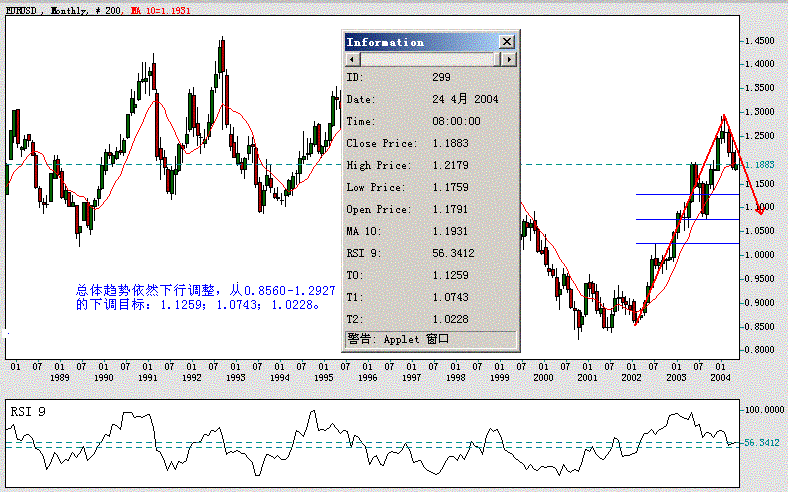This screenshot has height=492, width=788.
Task: Click the 1.0000 price axis label
Action: [x=759, y=255]
